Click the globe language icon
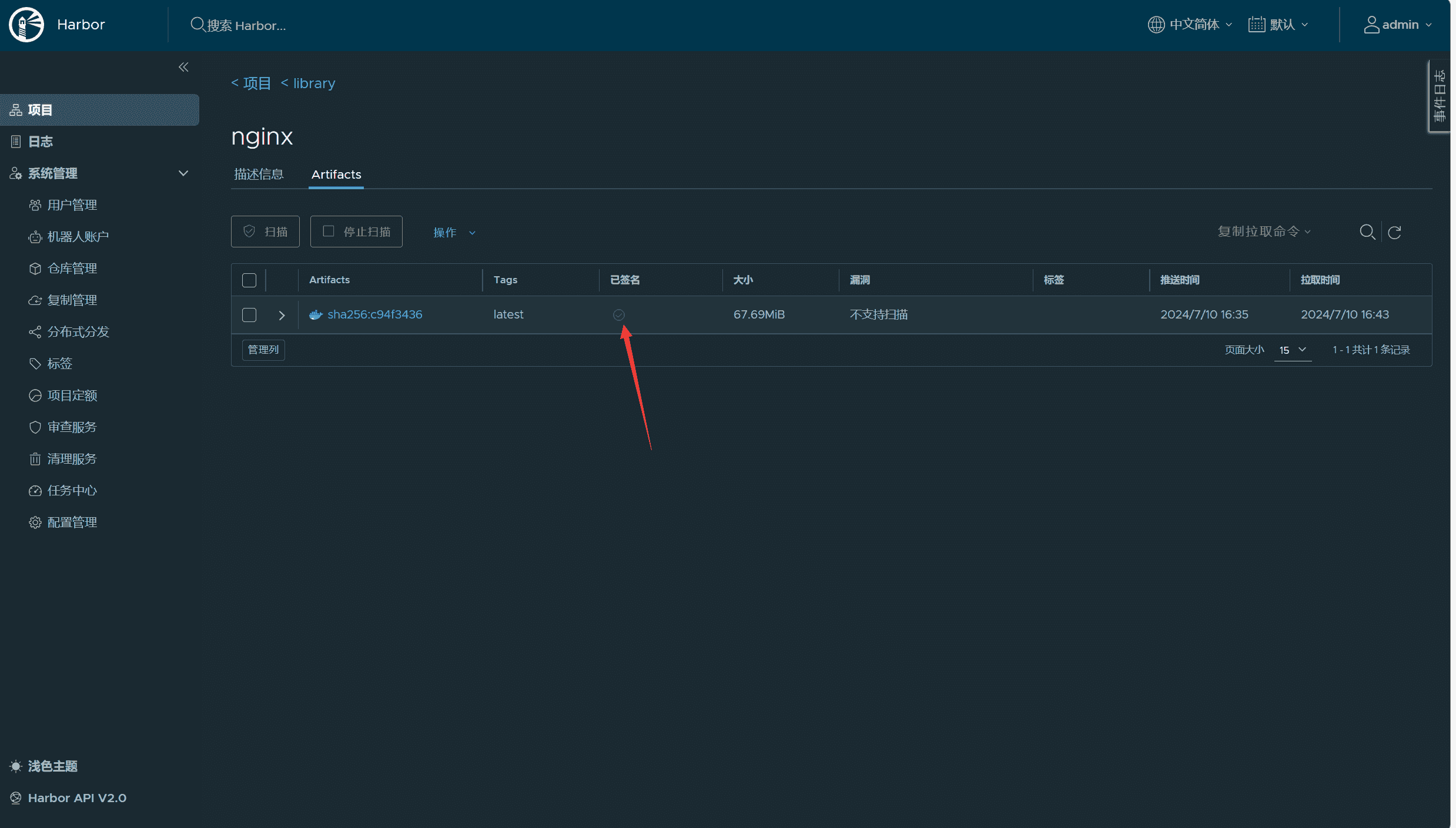This screenshot has width=1456, height=828. pyautogui.click(x=1156, y=25)
